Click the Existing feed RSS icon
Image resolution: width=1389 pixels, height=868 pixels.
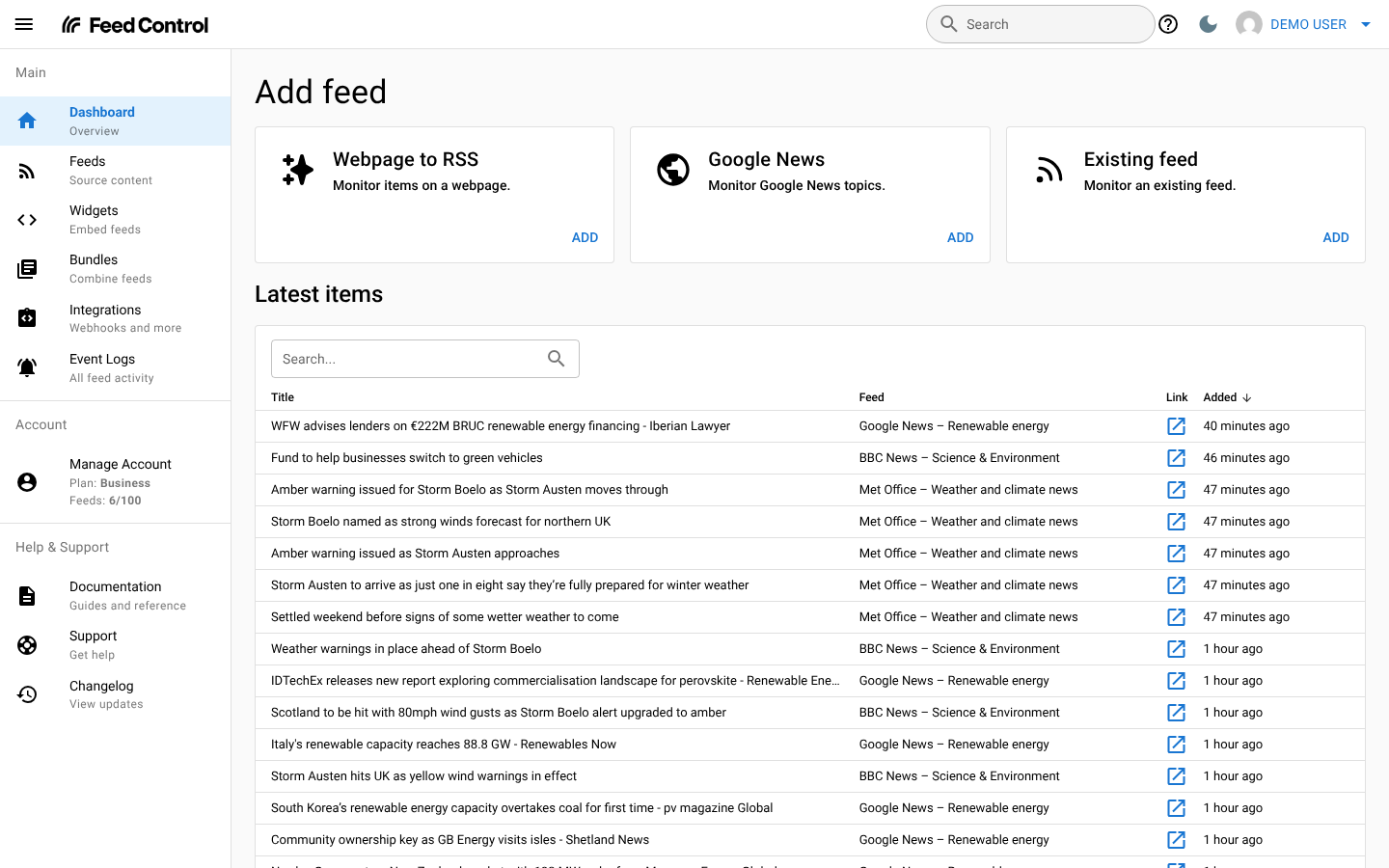coord(1049,170)
